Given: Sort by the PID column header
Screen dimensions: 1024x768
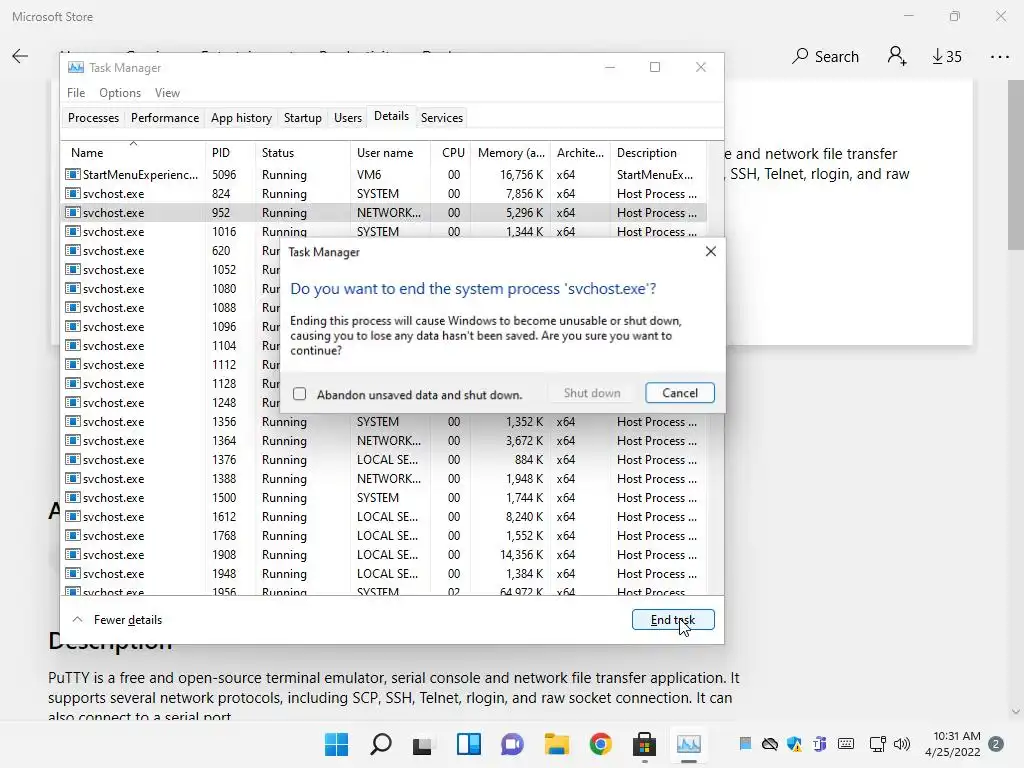Looking at the screenshot, I should point(230,153).
